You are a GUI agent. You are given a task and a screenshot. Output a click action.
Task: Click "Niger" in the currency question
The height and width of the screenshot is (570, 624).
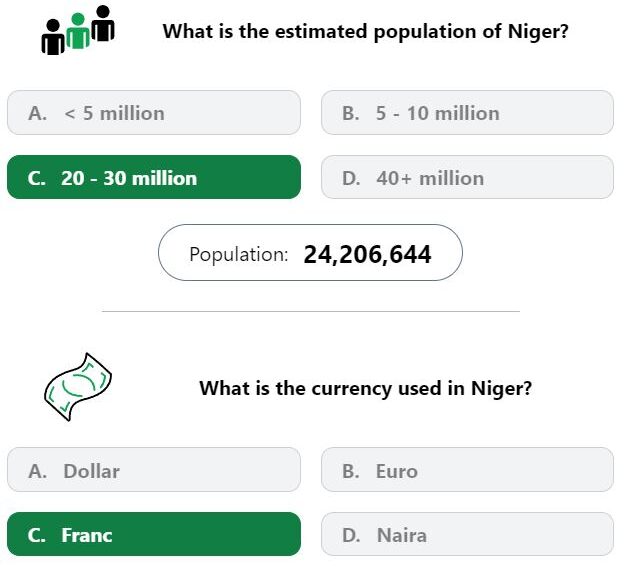click(497, 389)
